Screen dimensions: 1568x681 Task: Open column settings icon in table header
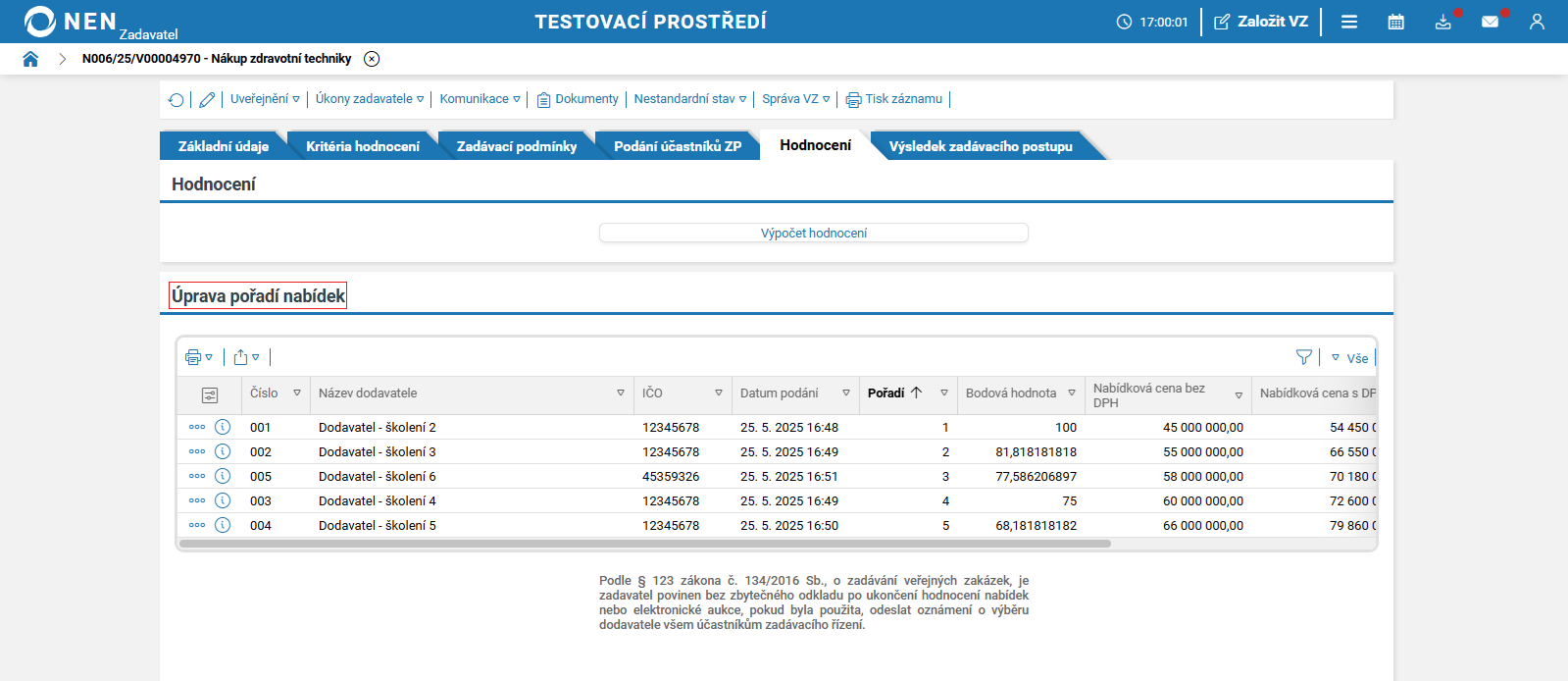coord(210,394)
